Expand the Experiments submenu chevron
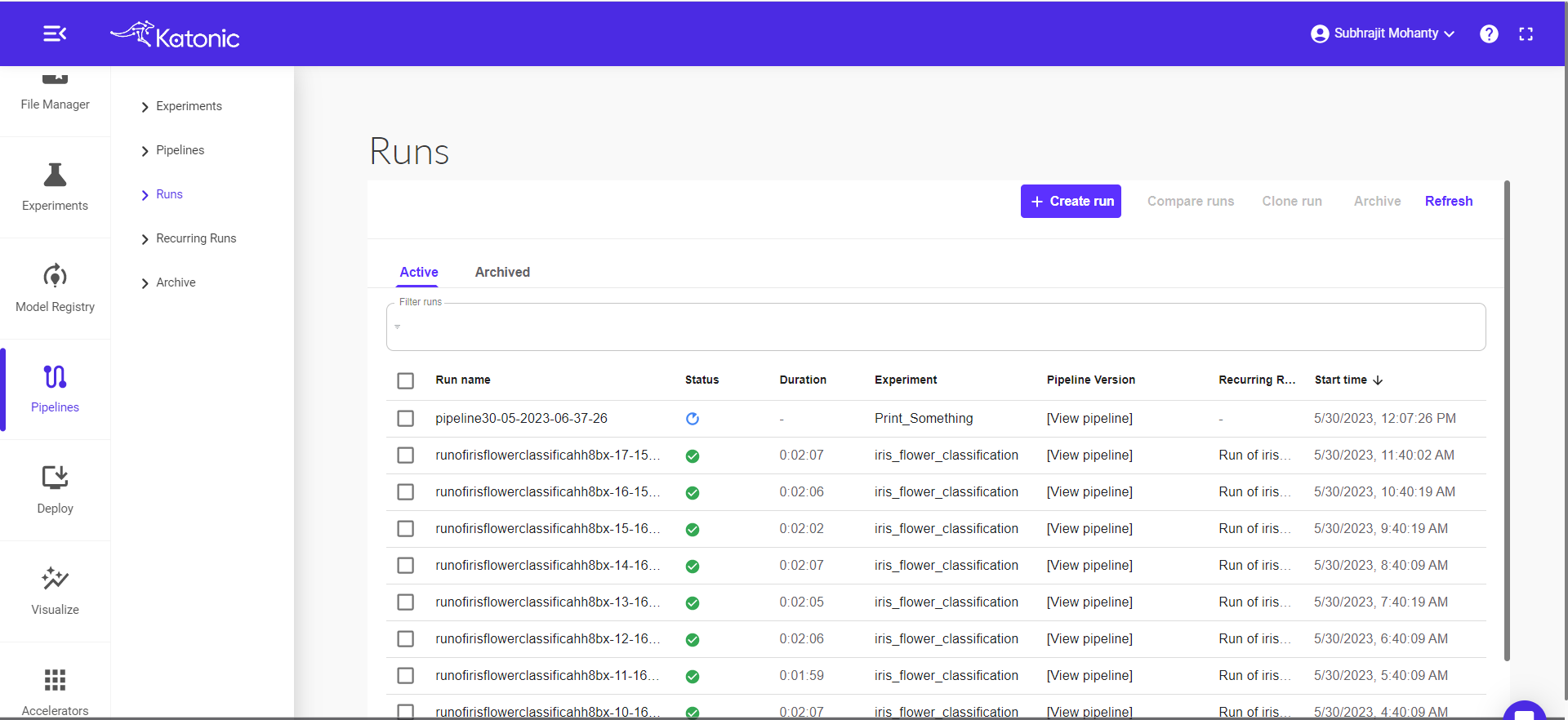 [145, 107]
